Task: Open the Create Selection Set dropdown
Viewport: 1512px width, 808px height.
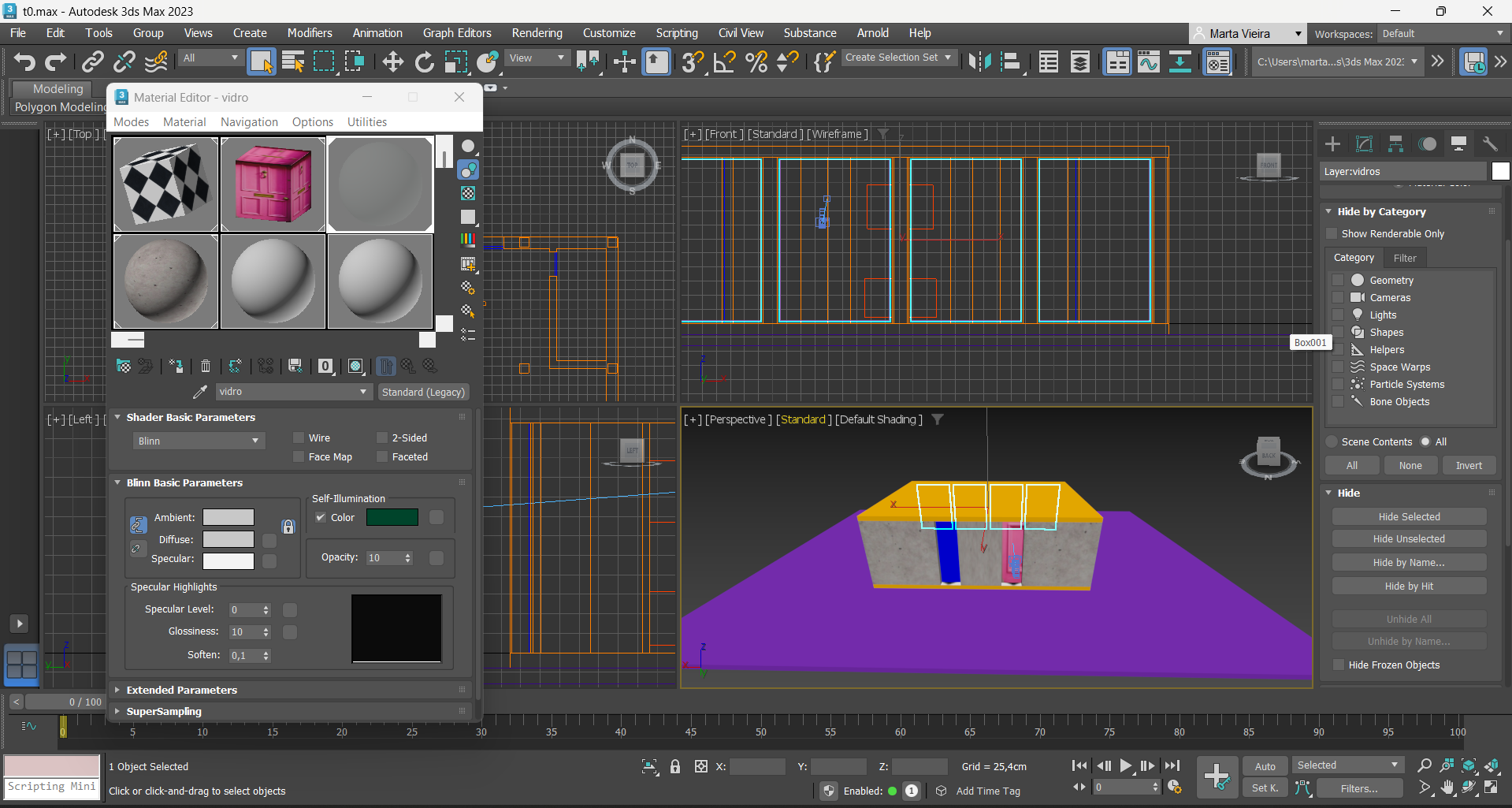Action: (x=899, y=58)
